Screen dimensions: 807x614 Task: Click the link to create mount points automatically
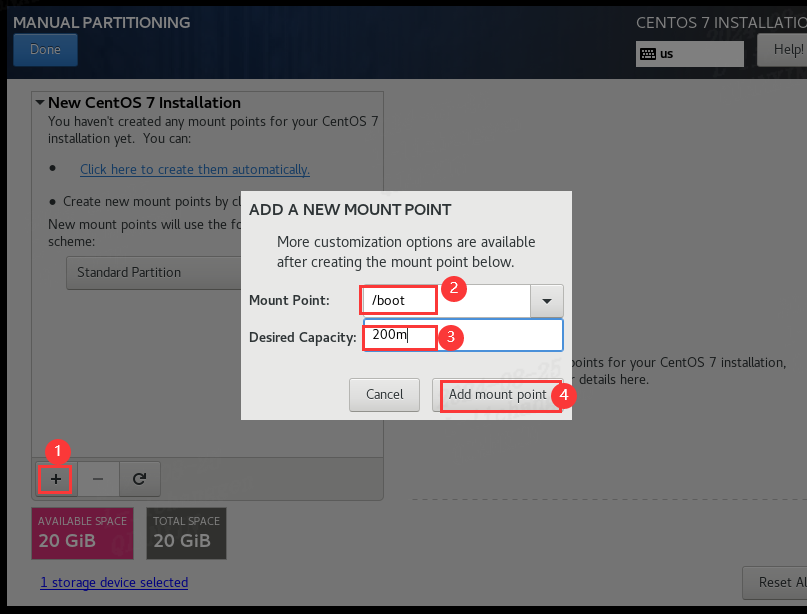195,170
